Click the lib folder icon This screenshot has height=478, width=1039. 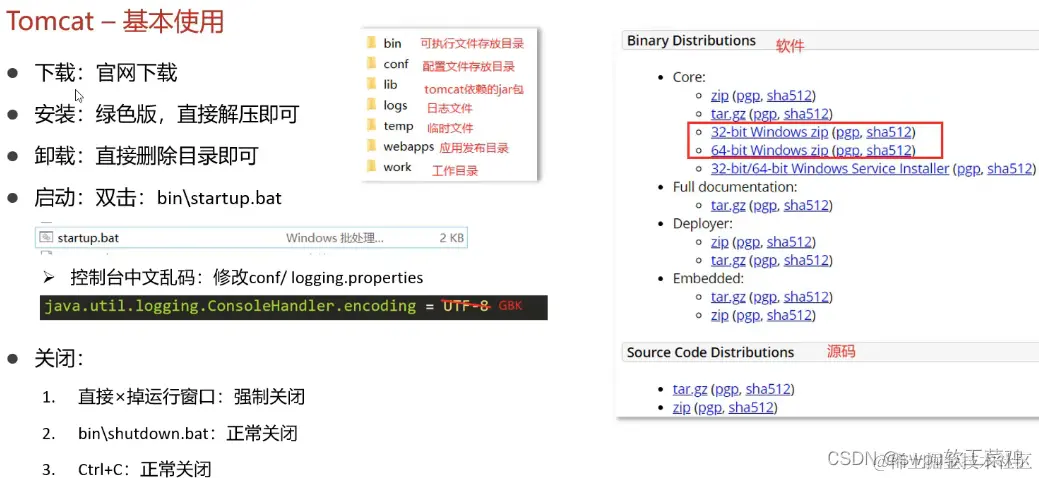click(371, 84)
